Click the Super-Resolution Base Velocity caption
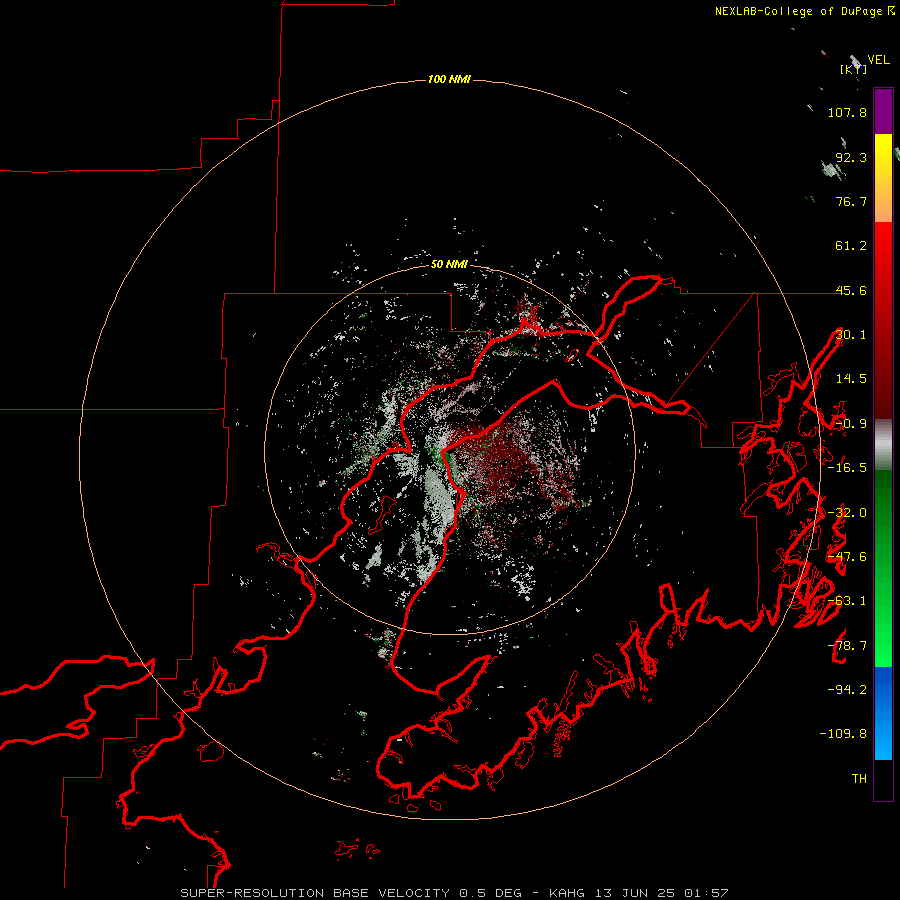The height and width of the screenshot is (900, 900). pyautogui.click(x=455, y=893)
